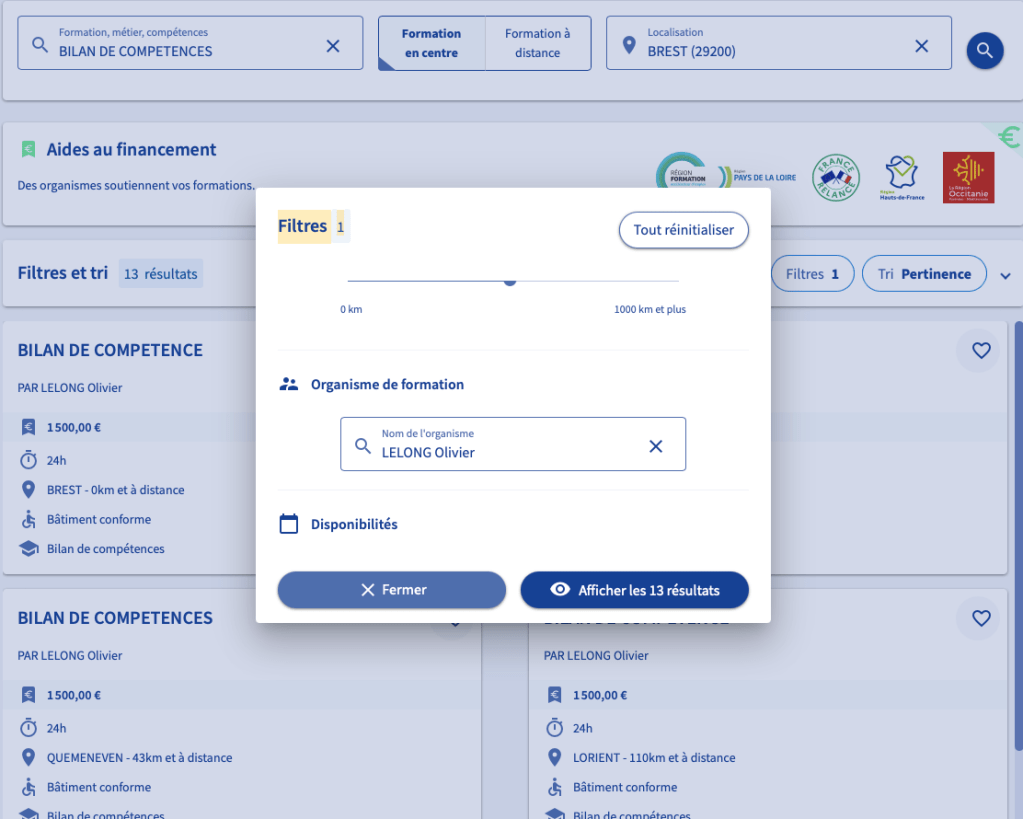Viewport: 1023px width, 819px height.
Task: Click the Nom de l'organisme input field
Action: [x=500, y=452]
